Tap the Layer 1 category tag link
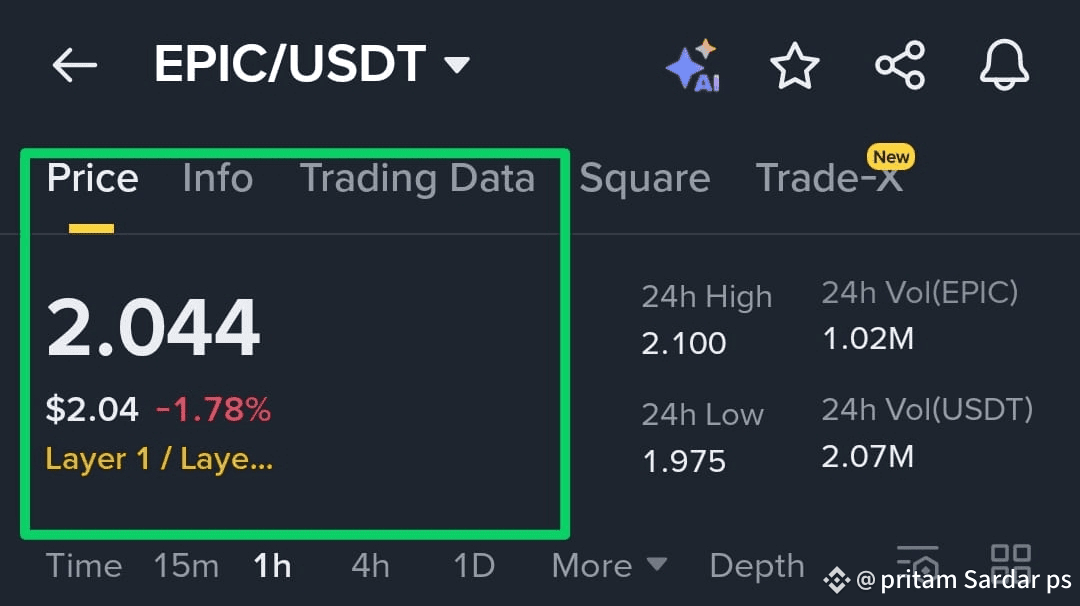The height and width of the screenshot is (606, 1080). point(159,459)
